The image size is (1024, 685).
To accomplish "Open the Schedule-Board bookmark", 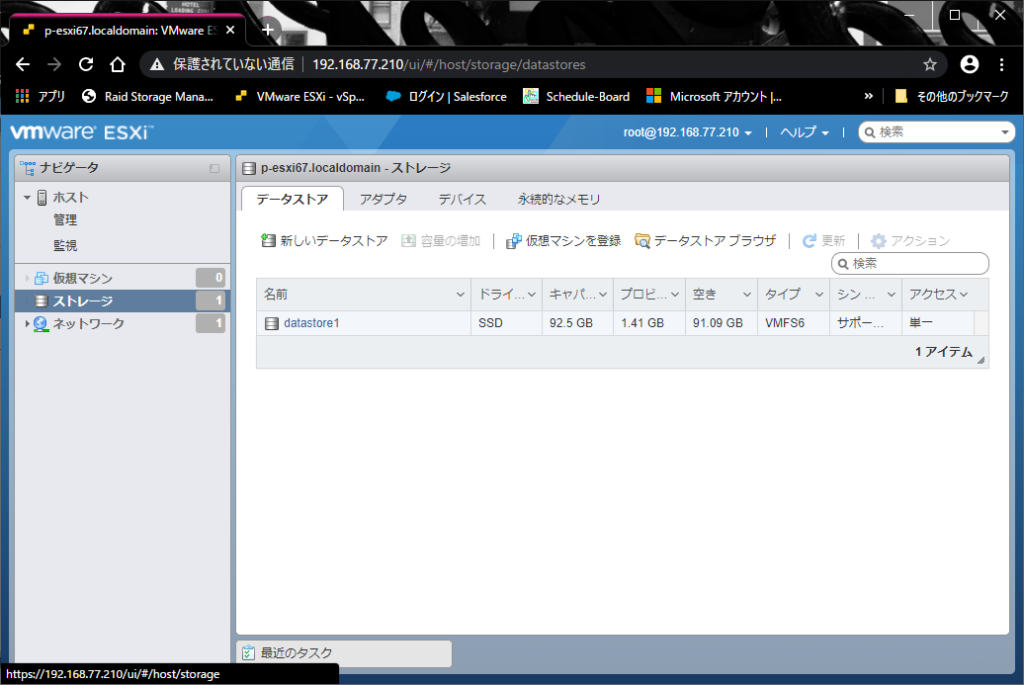I will [x=577, y=97].
